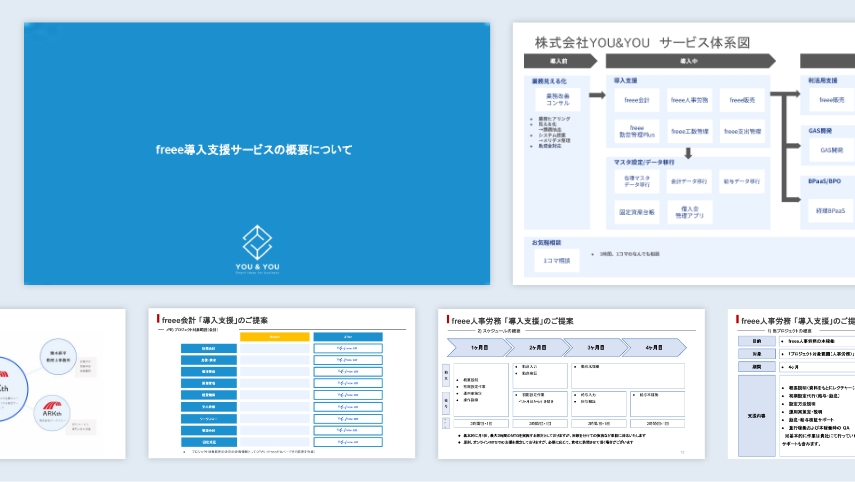Click the お気軽相談 section heading
Screen dimensions: 855x482
coord(546,243)
